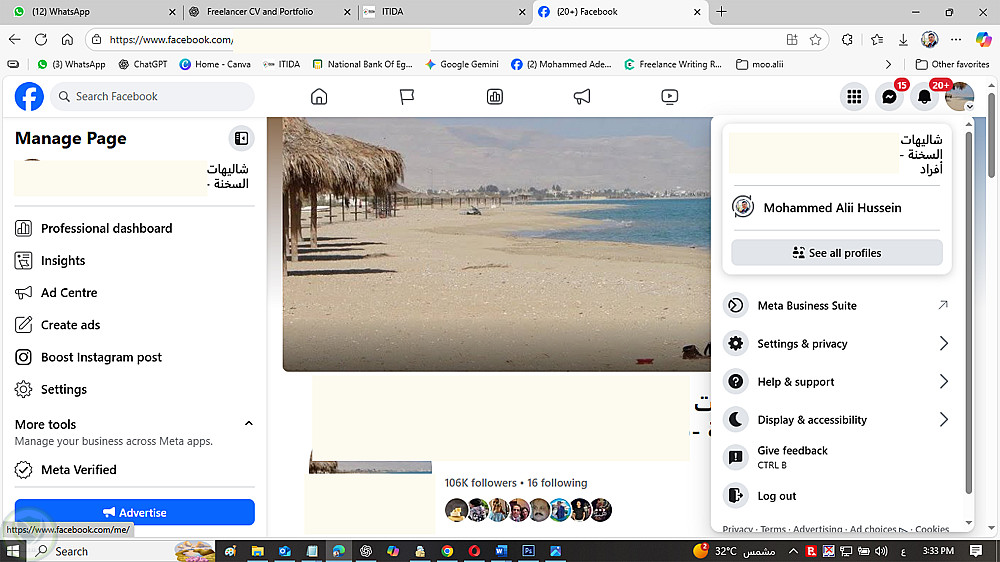Viewport: 1000px width, 562px height.
Task: Open a new browser tab
Action: click(x=721, y=11)
